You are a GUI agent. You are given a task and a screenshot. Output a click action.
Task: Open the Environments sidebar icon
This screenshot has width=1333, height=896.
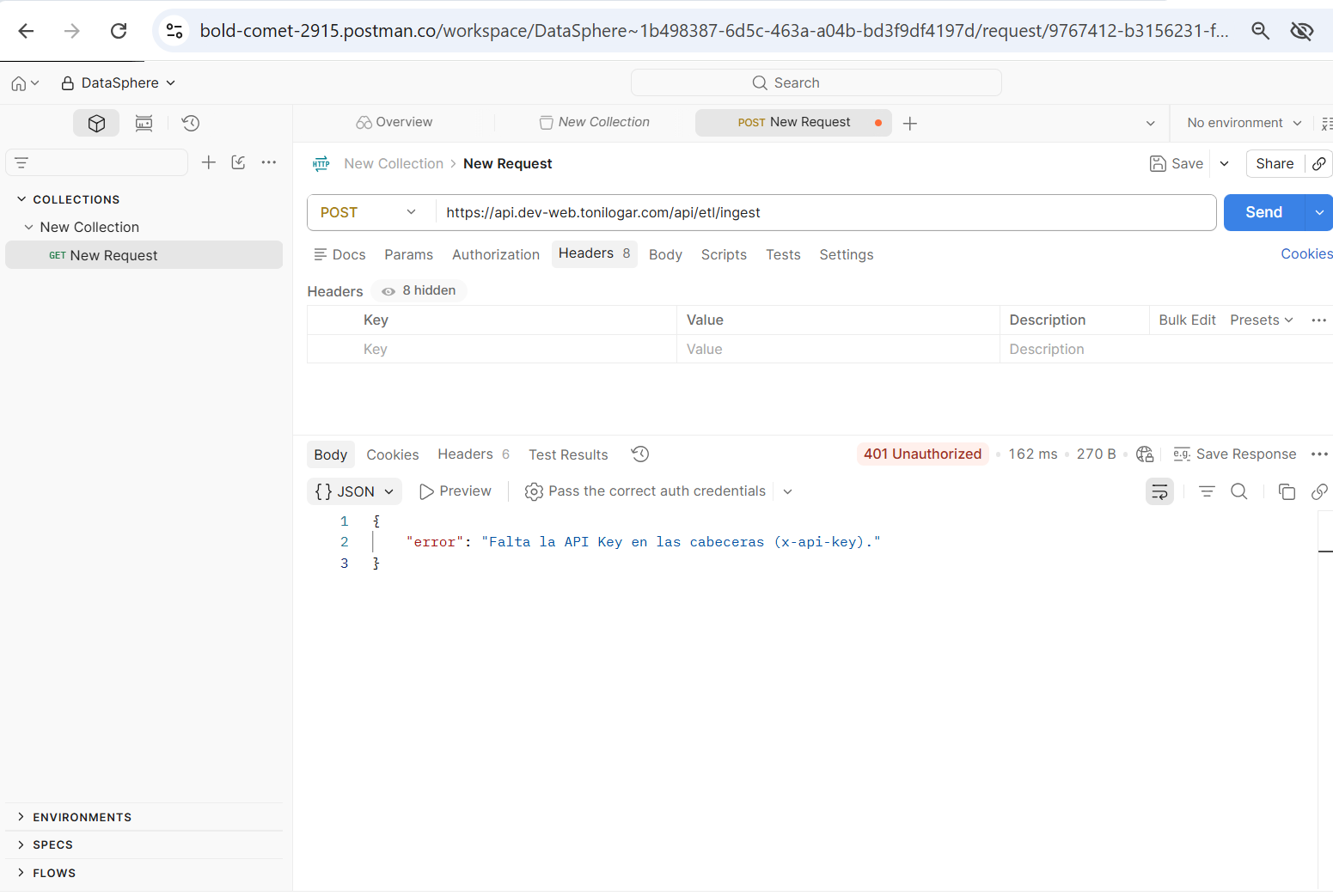(144, 123)
